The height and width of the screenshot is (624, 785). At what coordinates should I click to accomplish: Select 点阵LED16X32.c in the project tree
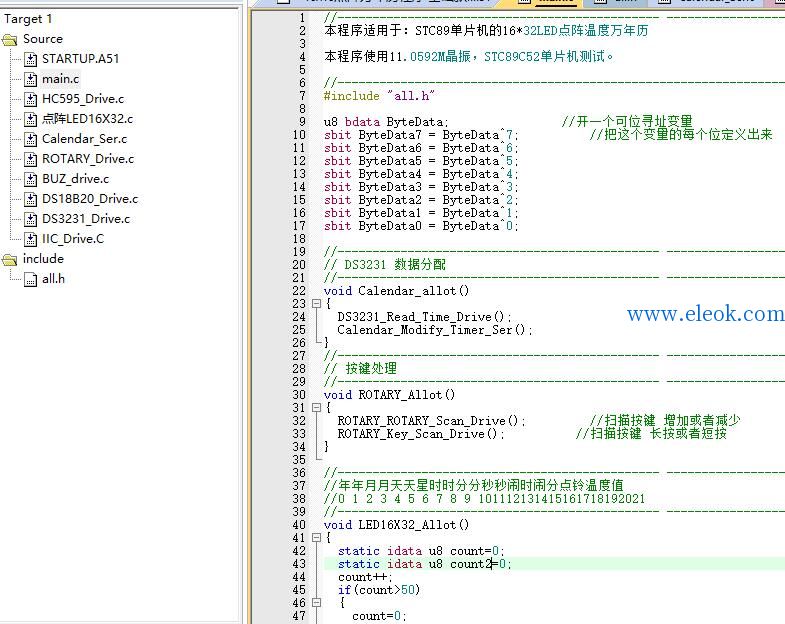[x=88, y=119]
